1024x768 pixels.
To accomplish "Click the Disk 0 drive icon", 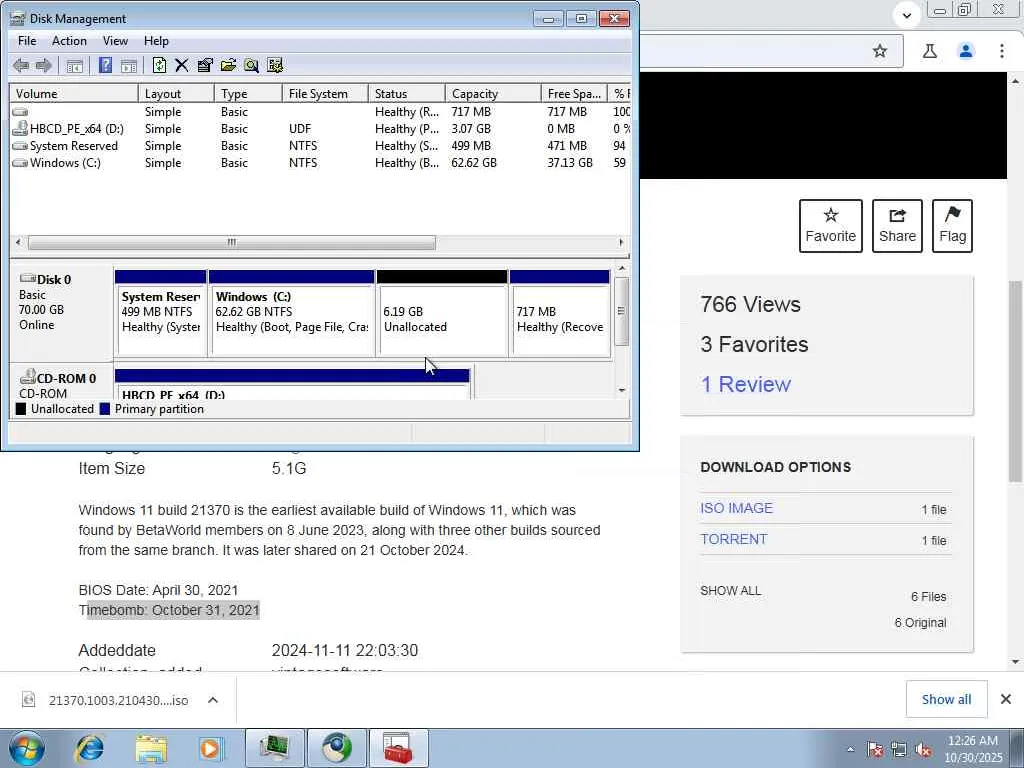I will 27,279.
